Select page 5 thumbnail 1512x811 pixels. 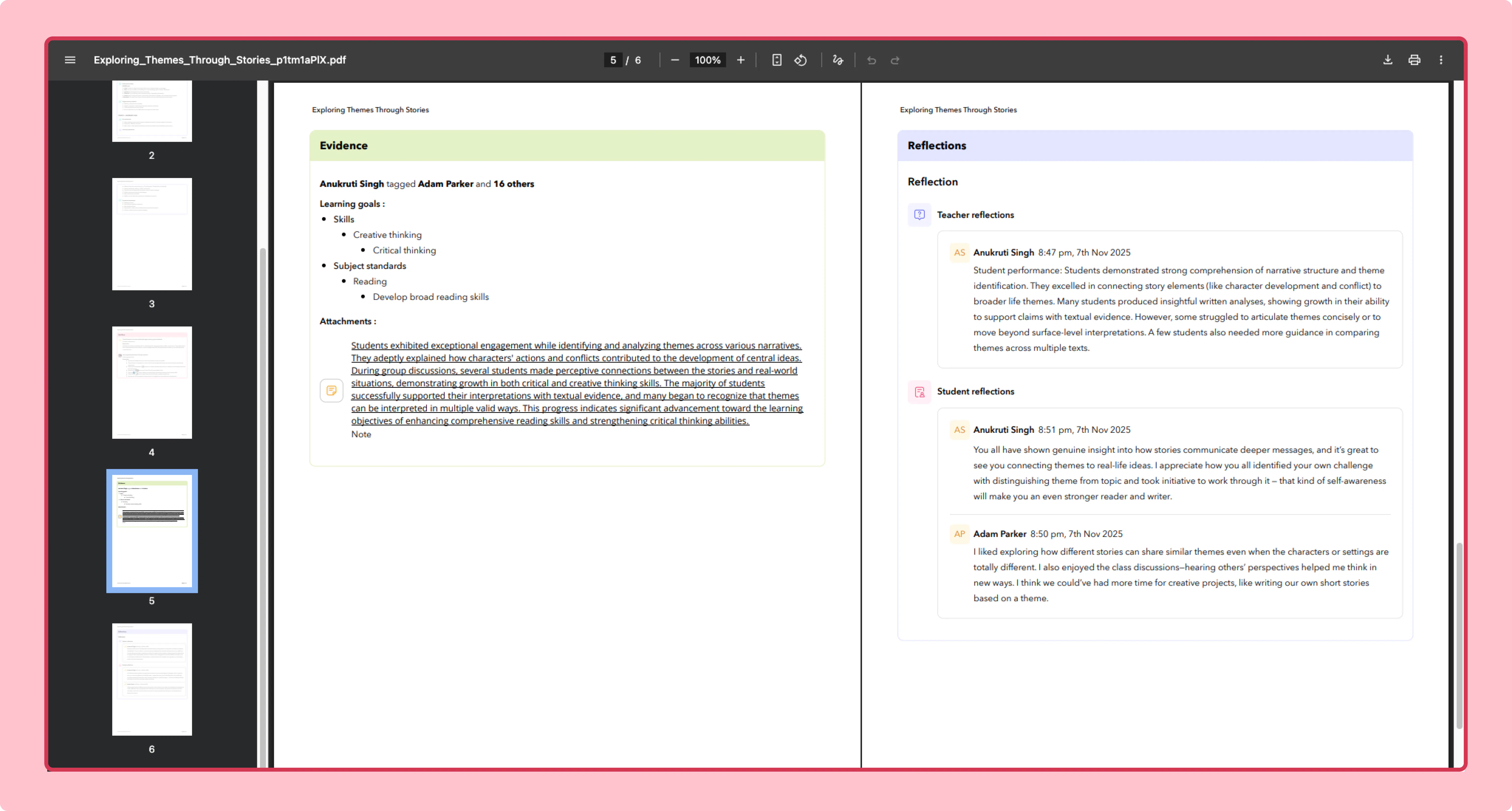coord(152,530)
